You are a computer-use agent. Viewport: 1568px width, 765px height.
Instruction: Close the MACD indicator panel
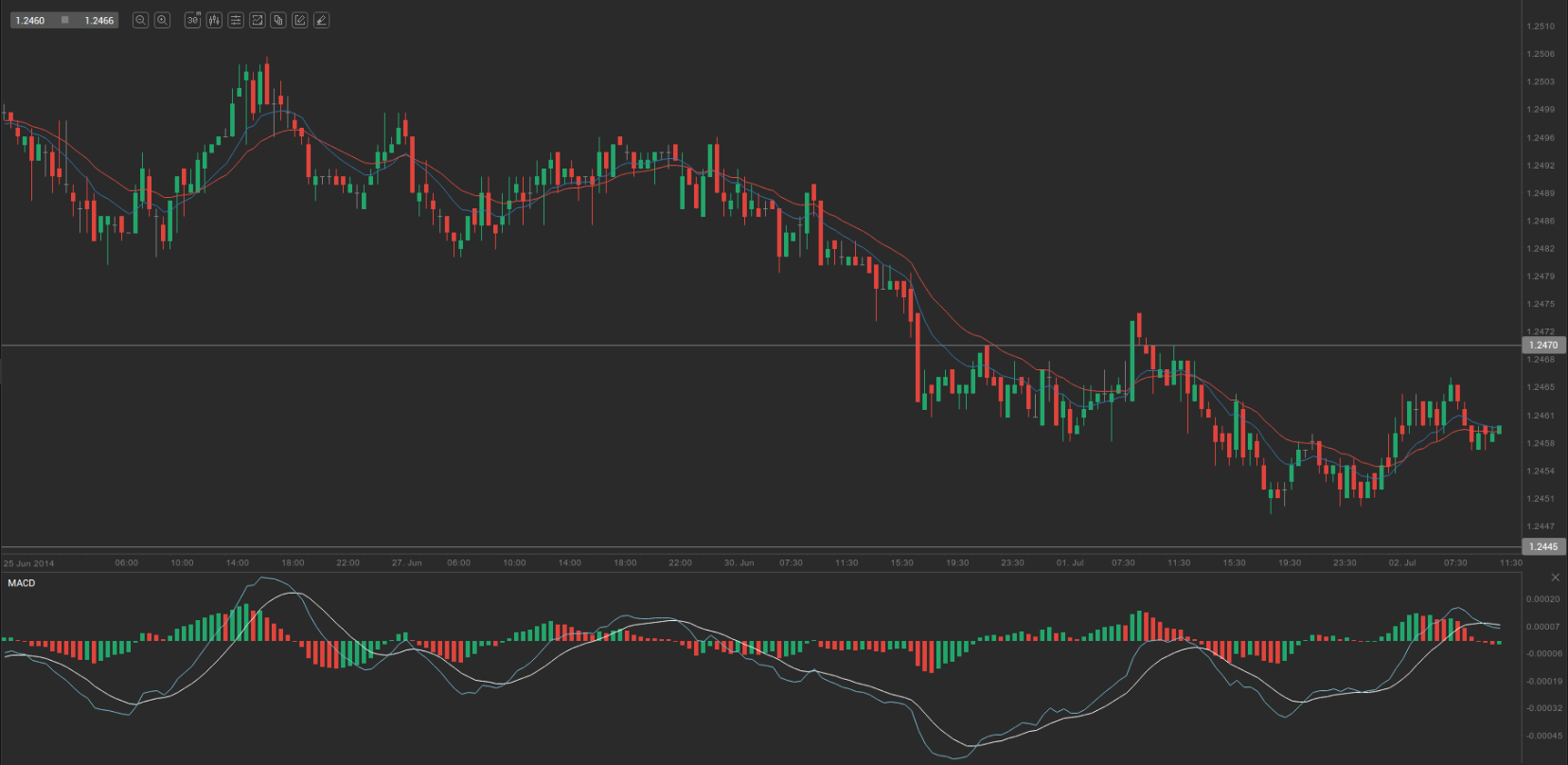point(1555,578)
